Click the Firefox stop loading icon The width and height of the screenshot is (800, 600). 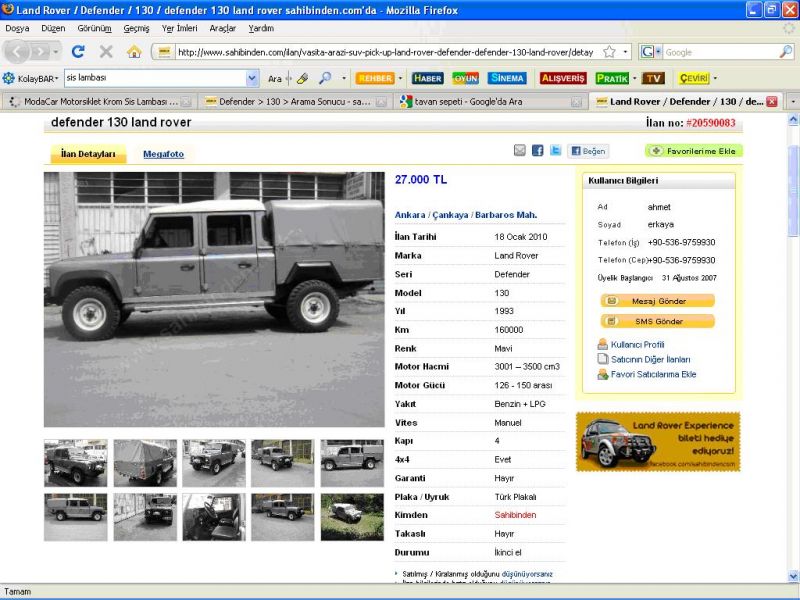(106, 51)
